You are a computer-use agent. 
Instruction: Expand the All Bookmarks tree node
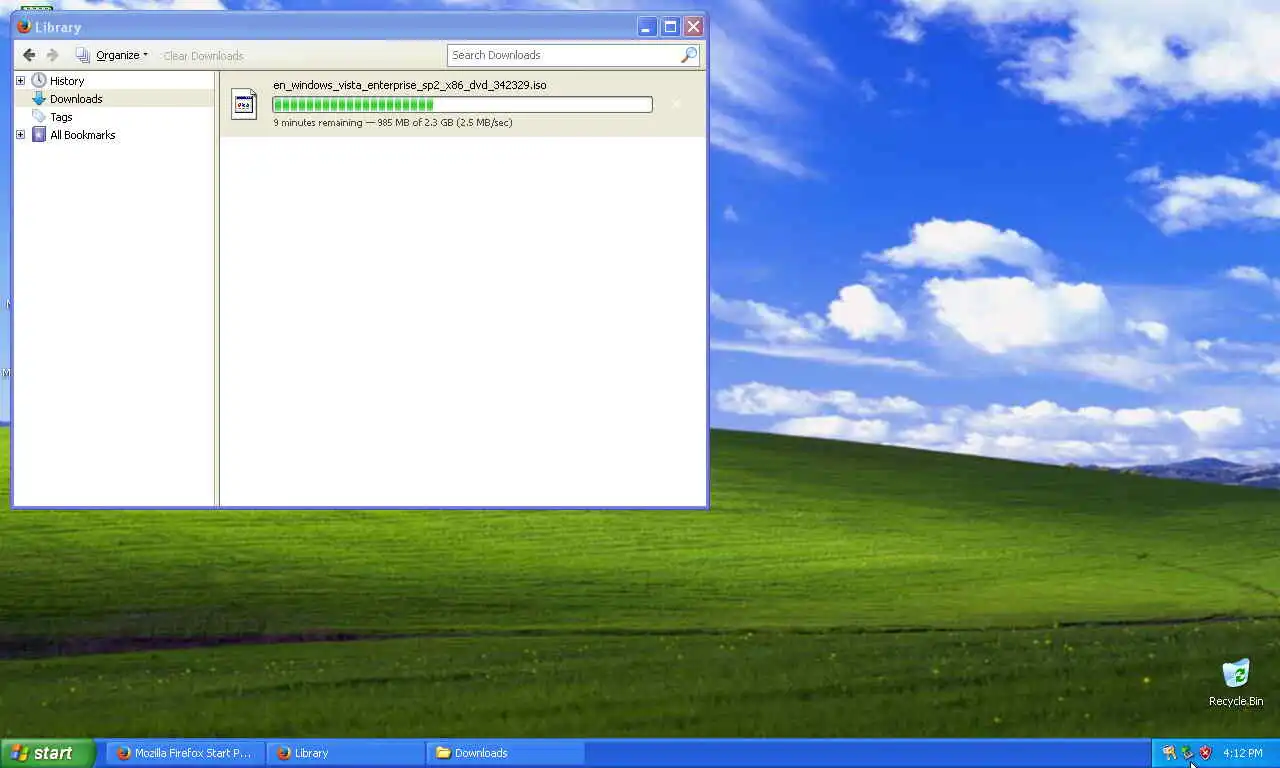coord(20,134)
